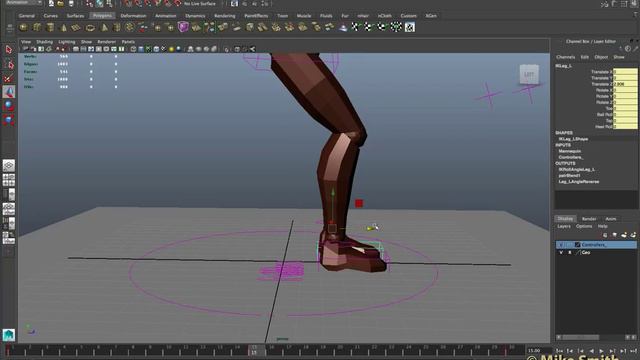640x360 pixels.
Task: Create polygon plane from shelf
Action: (76, 27)
